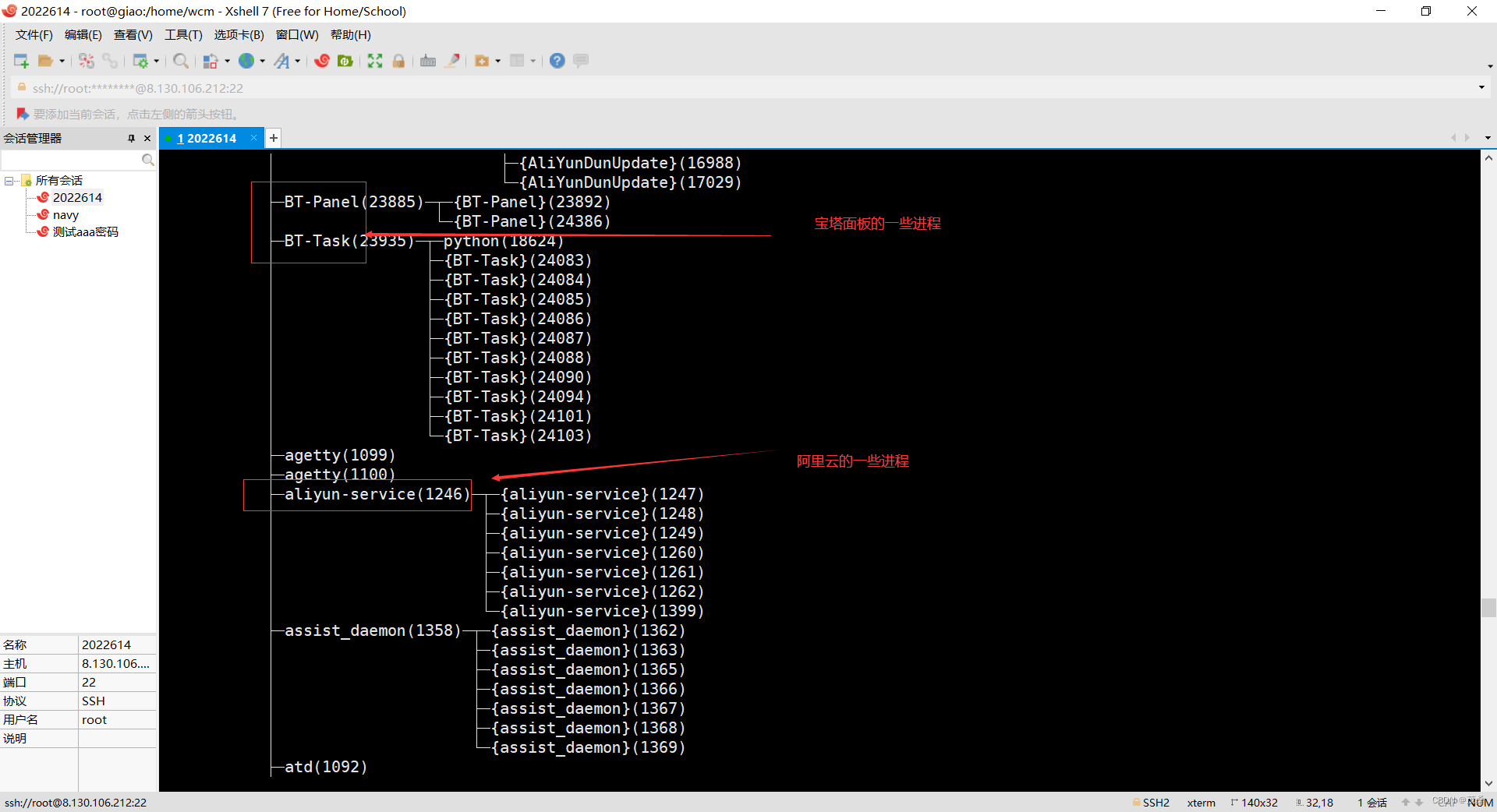Click the highlighter toolbar icon
The image size is (1497, 812).
coord(452,61)
